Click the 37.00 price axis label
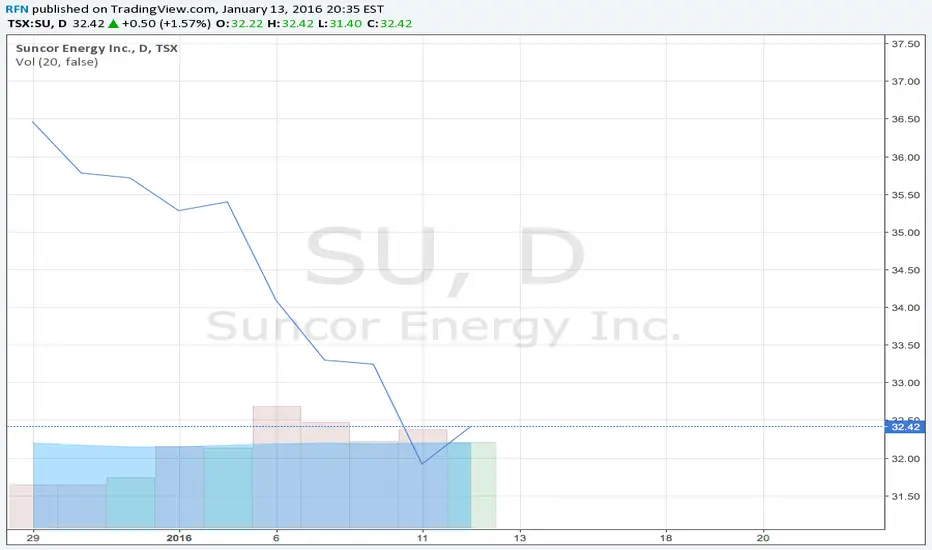The image size is (932, 550). click(906, 81)
